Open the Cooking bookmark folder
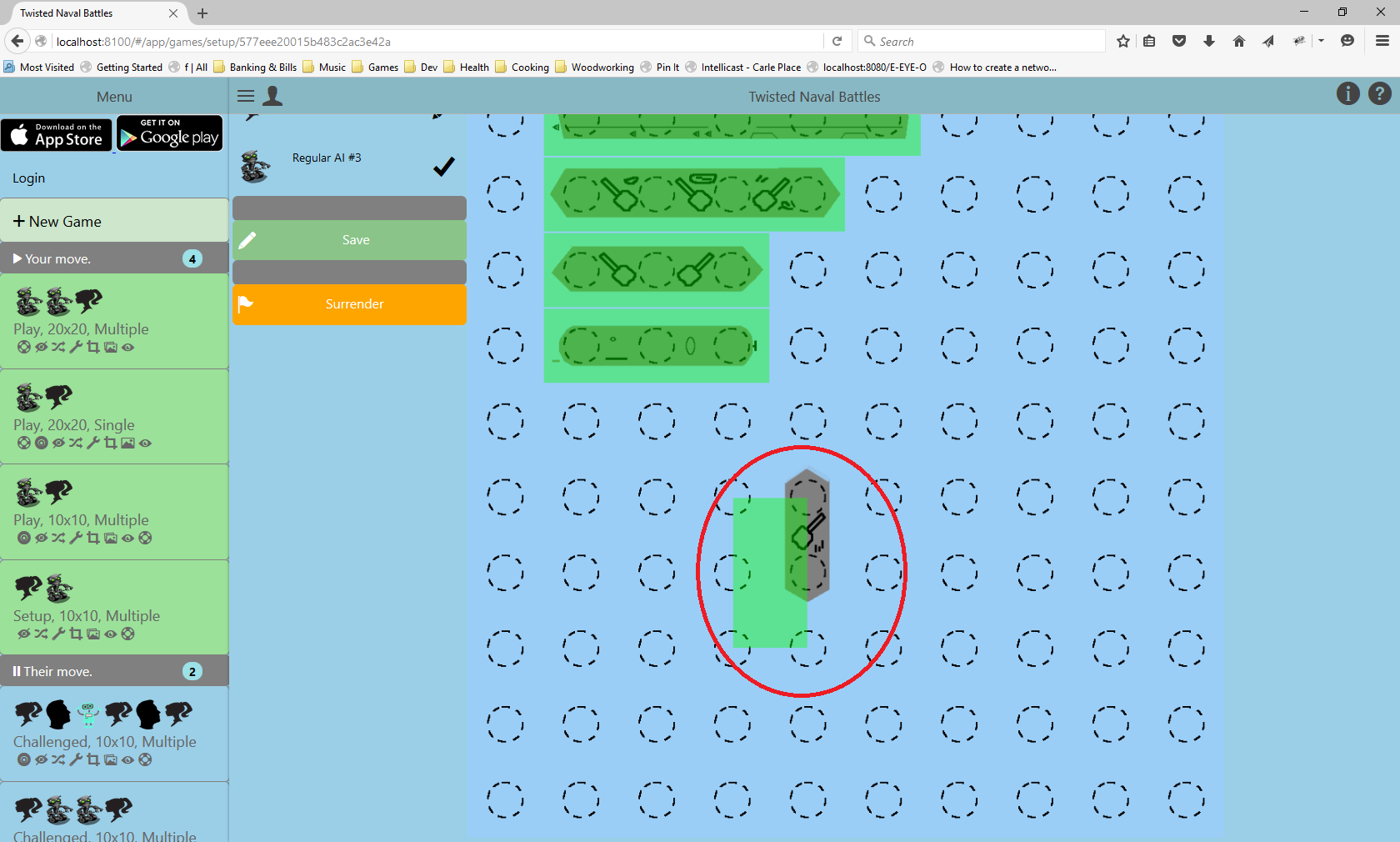Screen dimensions: 1400x842 click(x=522, y=68)
